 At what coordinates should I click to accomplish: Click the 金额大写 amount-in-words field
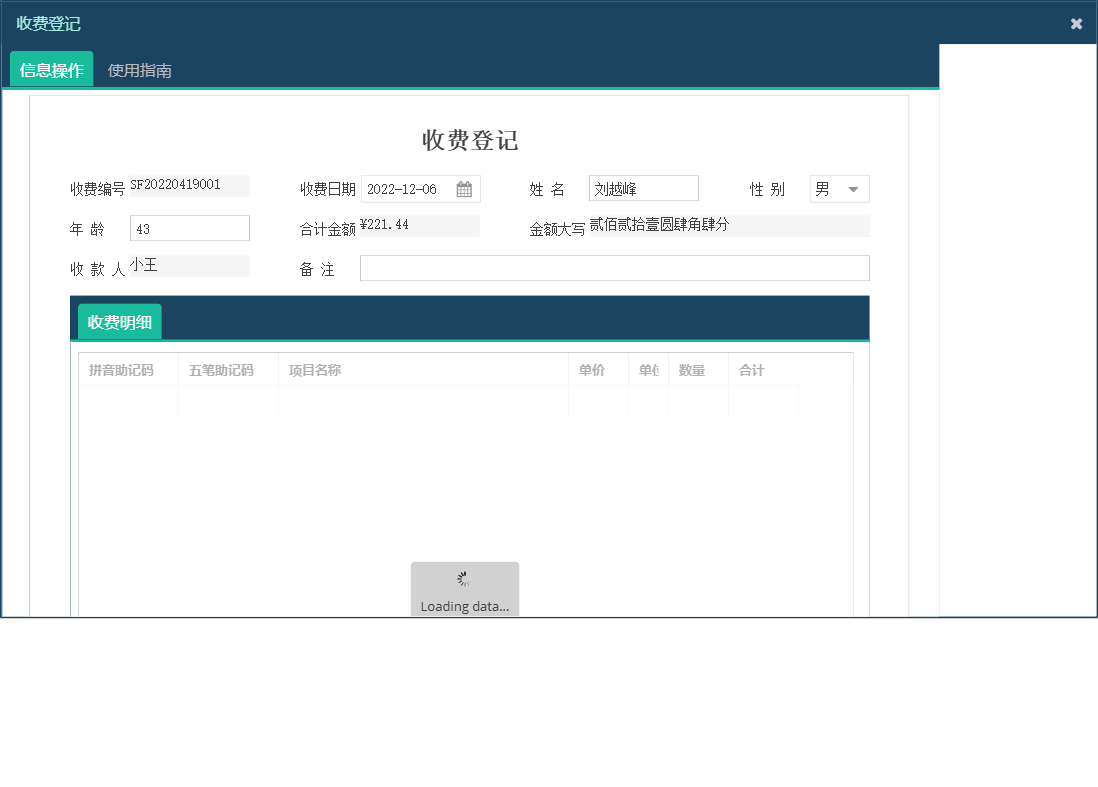click(x=730, y=225)
